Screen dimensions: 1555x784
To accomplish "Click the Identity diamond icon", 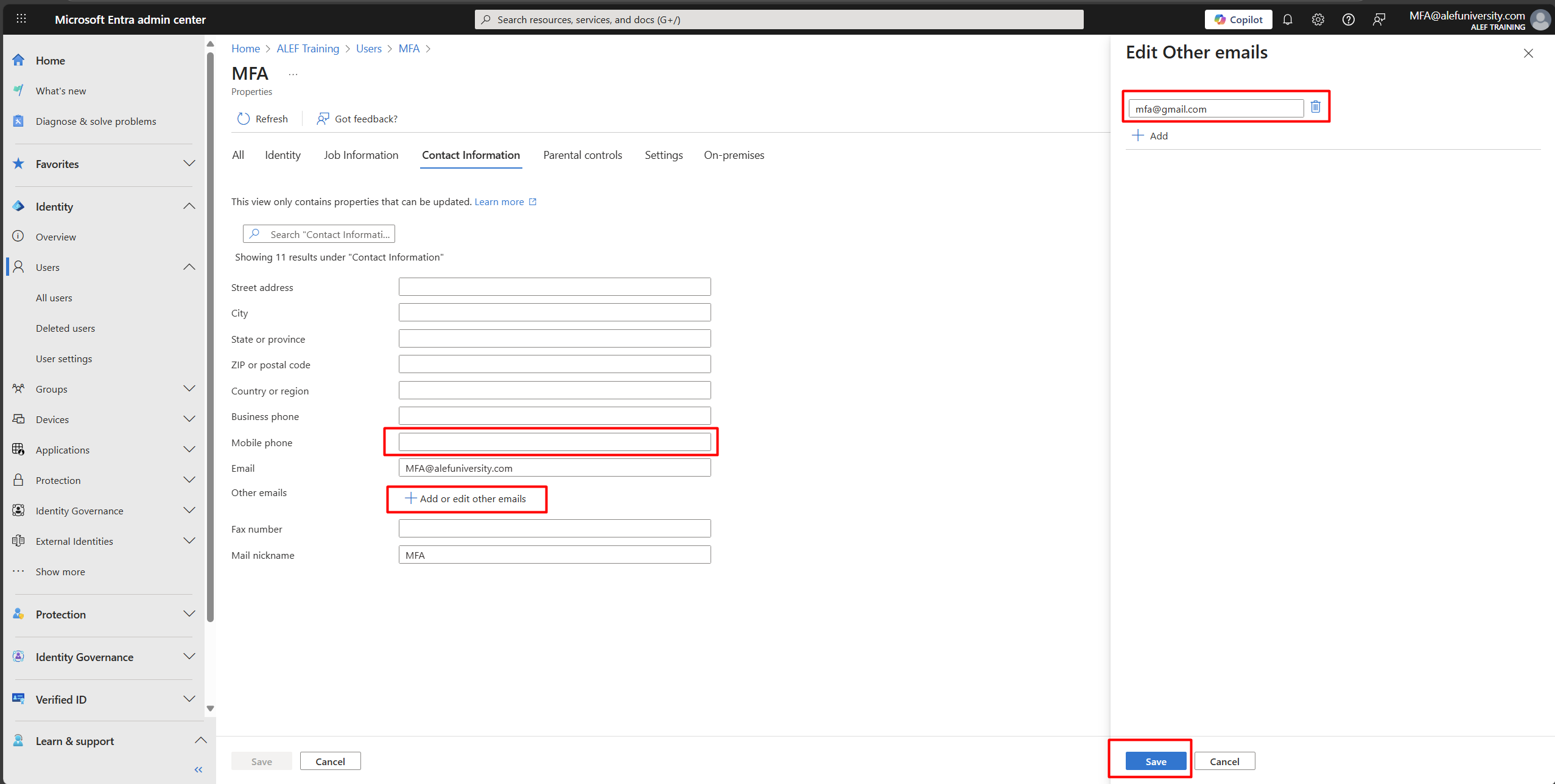I will click(18, 206).
